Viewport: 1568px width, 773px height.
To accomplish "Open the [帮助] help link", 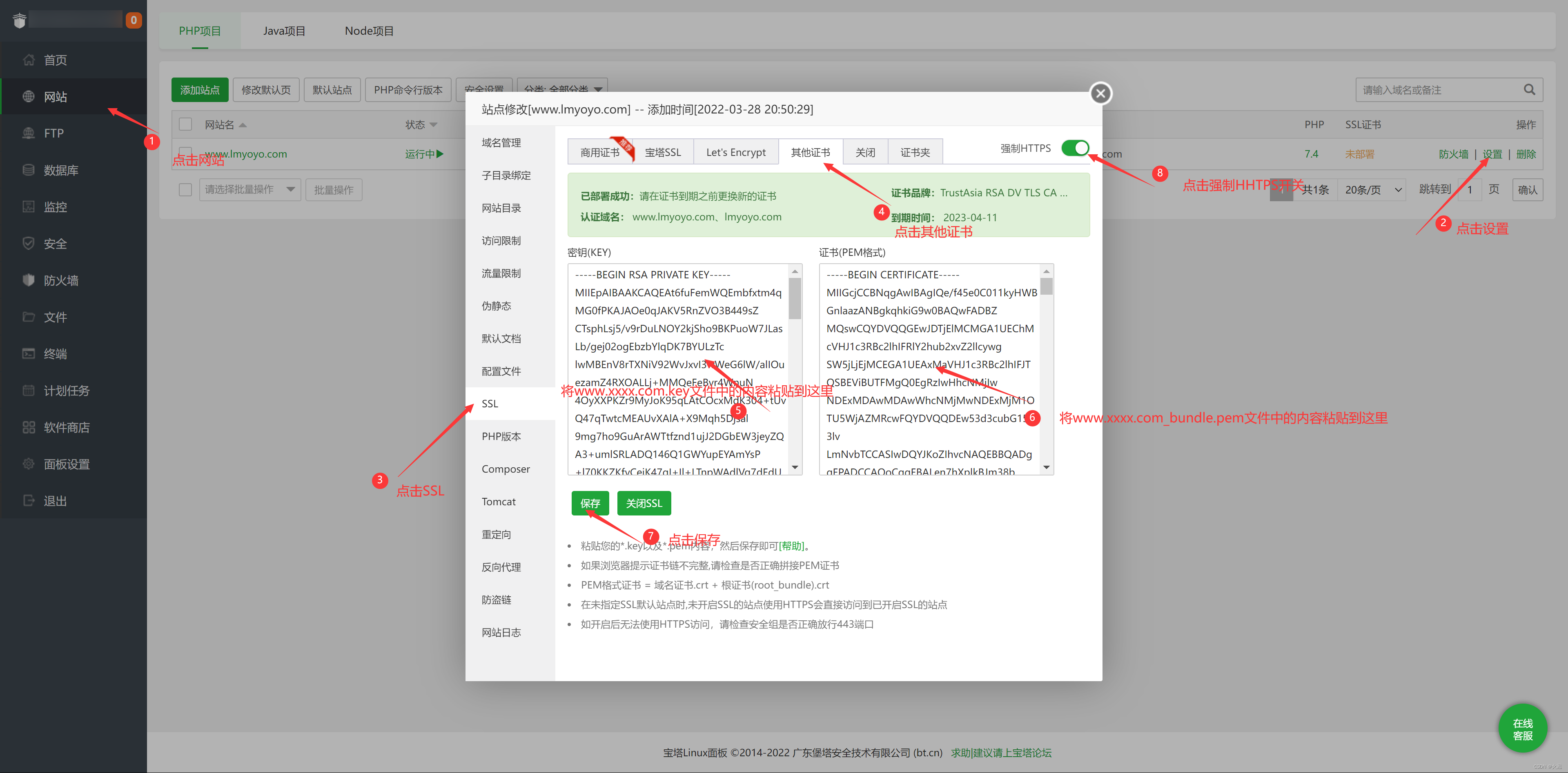I will click(791, 546).
